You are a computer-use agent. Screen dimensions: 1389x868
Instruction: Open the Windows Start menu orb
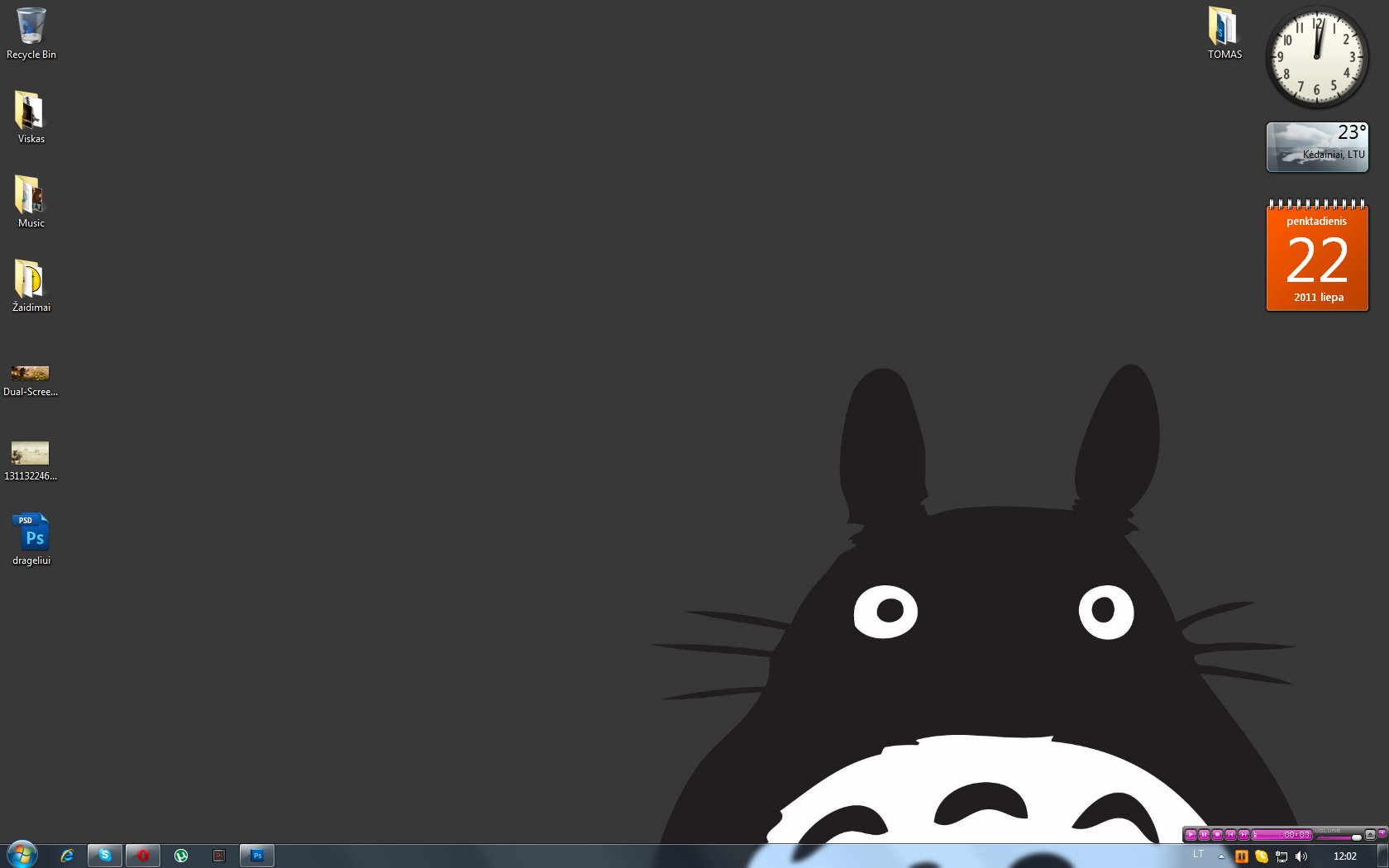pyautogui.click(x=21, y=855)
